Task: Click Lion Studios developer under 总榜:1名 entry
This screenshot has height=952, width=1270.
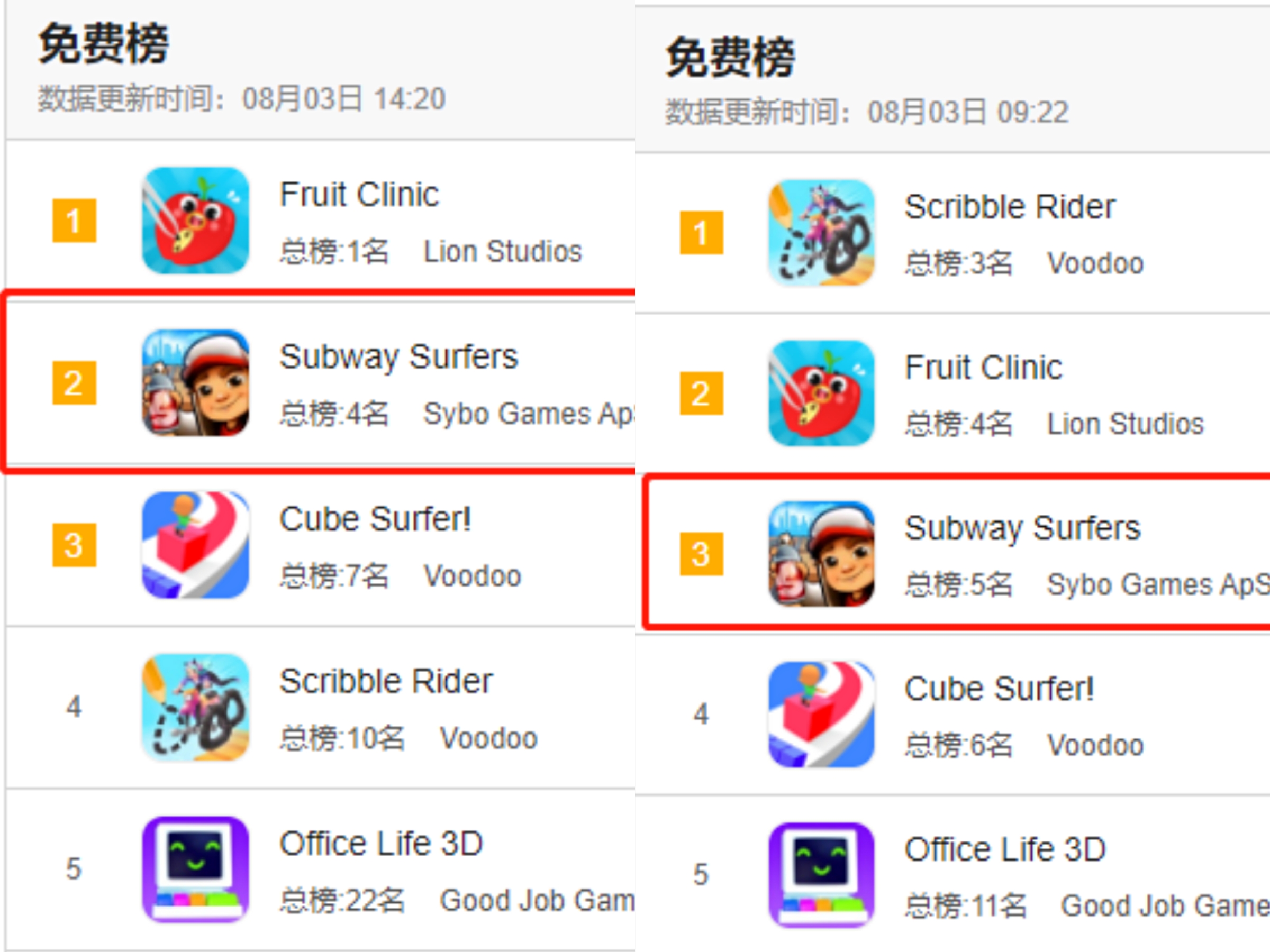Action: [x=503, y=251]
